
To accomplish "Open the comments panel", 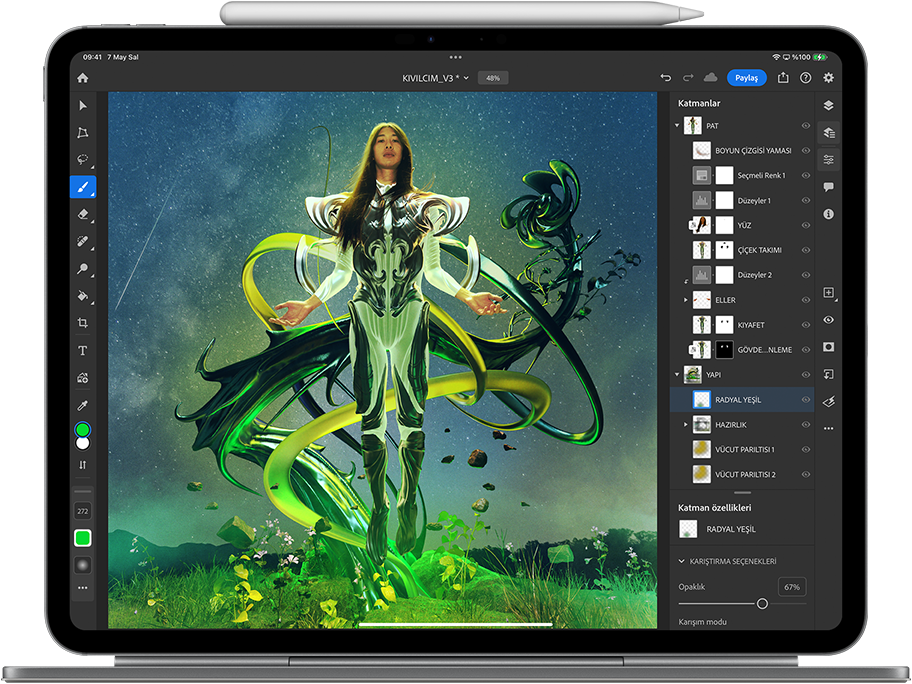I will (x=829, y=187).
